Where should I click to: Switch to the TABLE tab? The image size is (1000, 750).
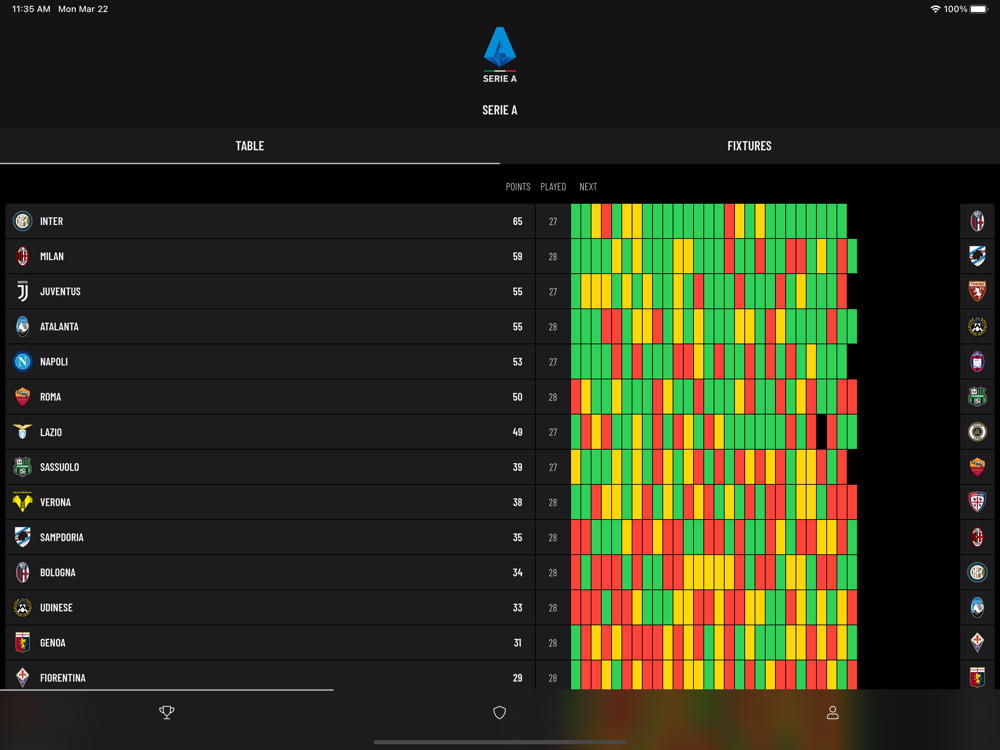click(250, 146)
